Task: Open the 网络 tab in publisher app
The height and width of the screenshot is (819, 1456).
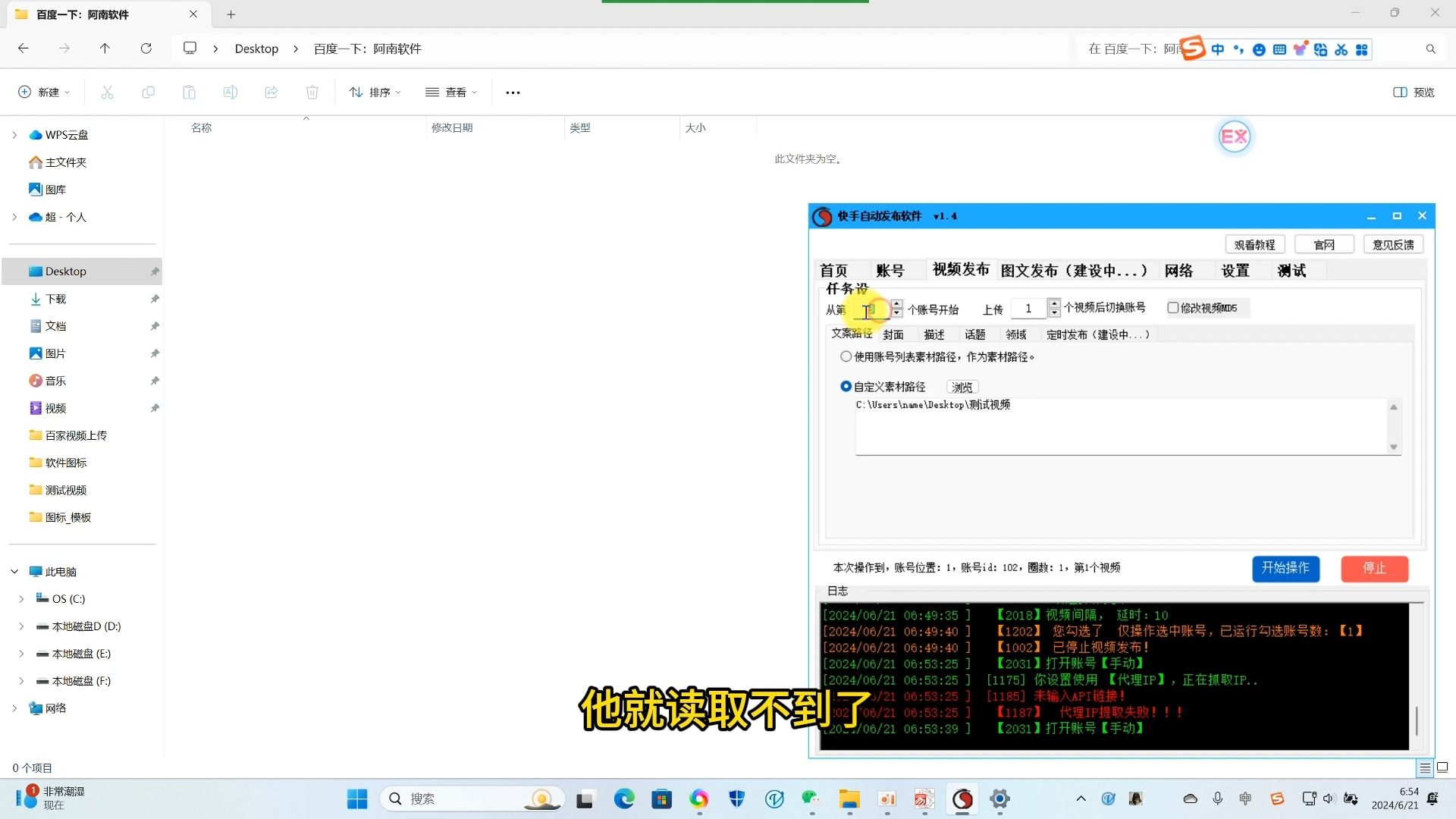Action: click(1178, 271)
